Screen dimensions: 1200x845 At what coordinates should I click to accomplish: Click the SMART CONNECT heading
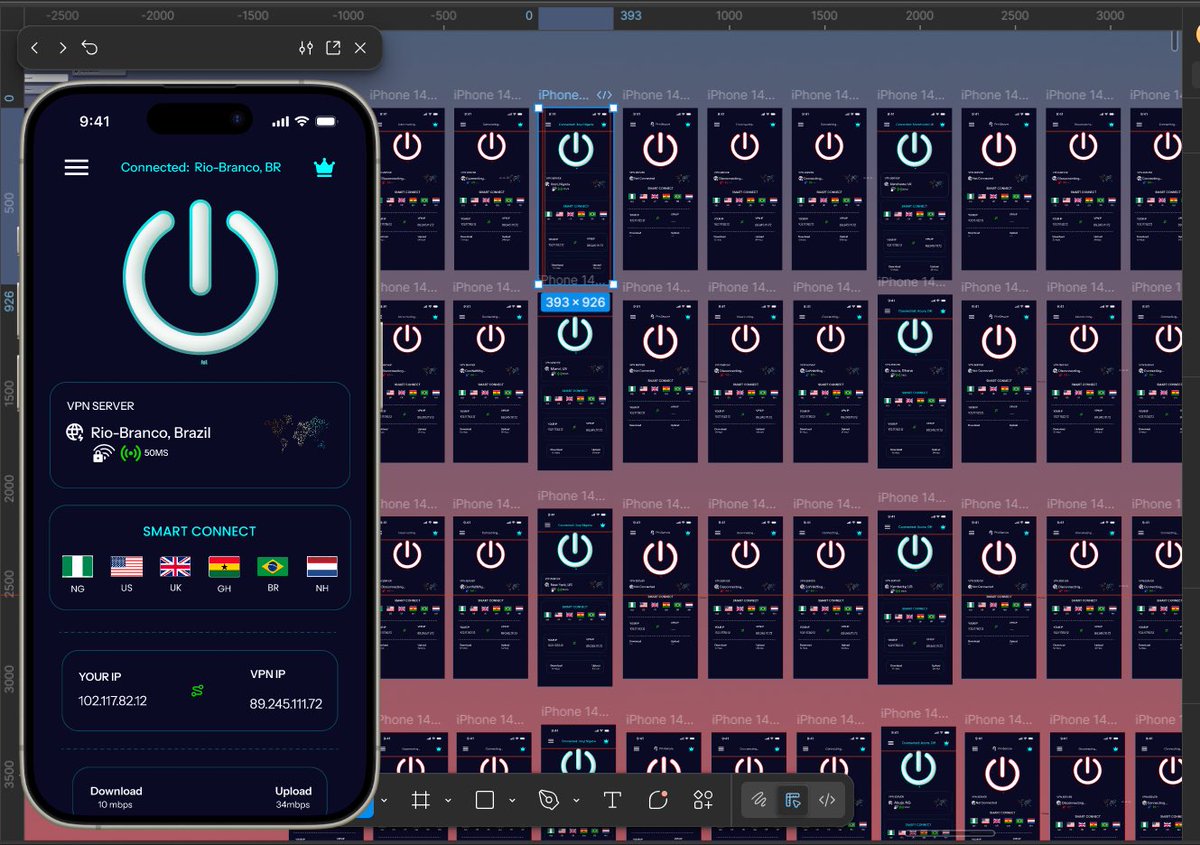coord(200,531)
